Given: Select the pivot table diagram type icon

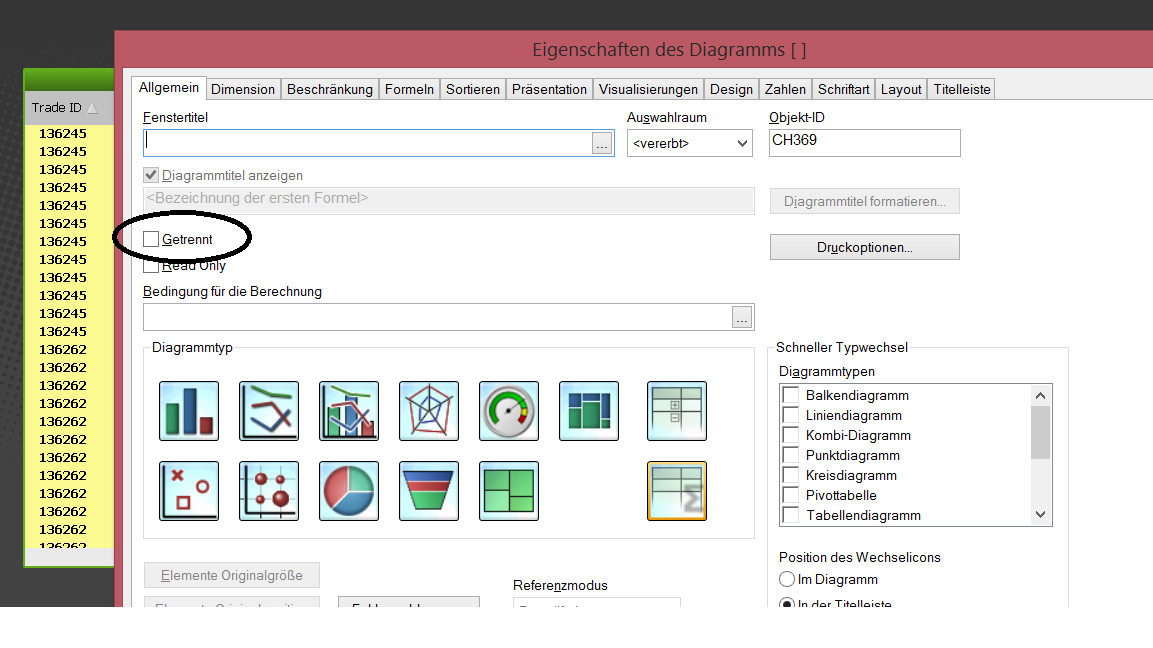Looking at the screenshot, I should [x=677, y=411].
